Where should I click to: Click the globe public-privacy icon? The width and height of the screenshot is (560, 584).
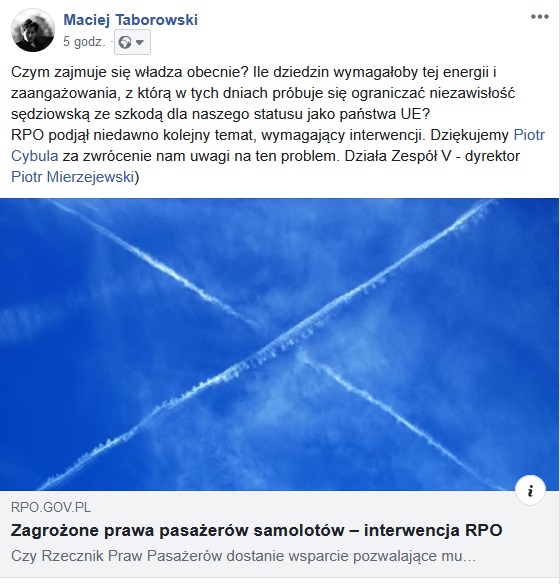tap(125, 42)
